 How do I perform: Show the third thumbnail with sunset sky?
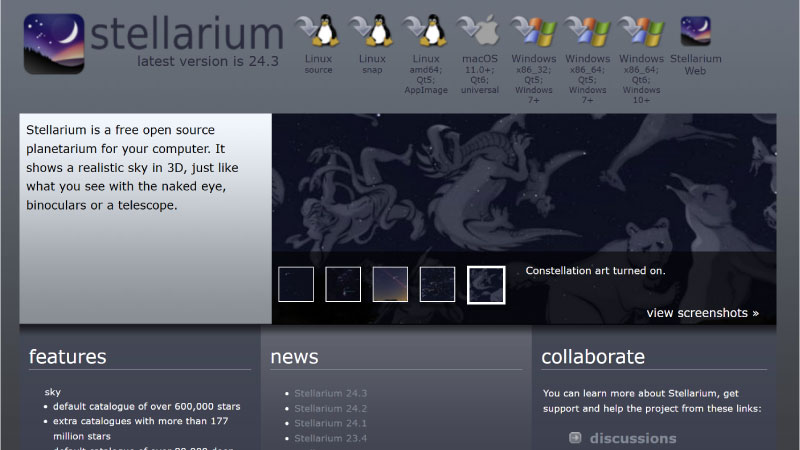(x=390, y=284)
